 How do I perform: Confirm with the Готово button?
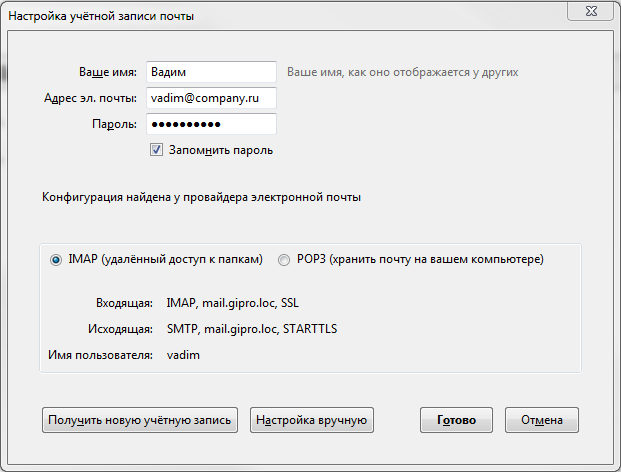coord(456,420)
